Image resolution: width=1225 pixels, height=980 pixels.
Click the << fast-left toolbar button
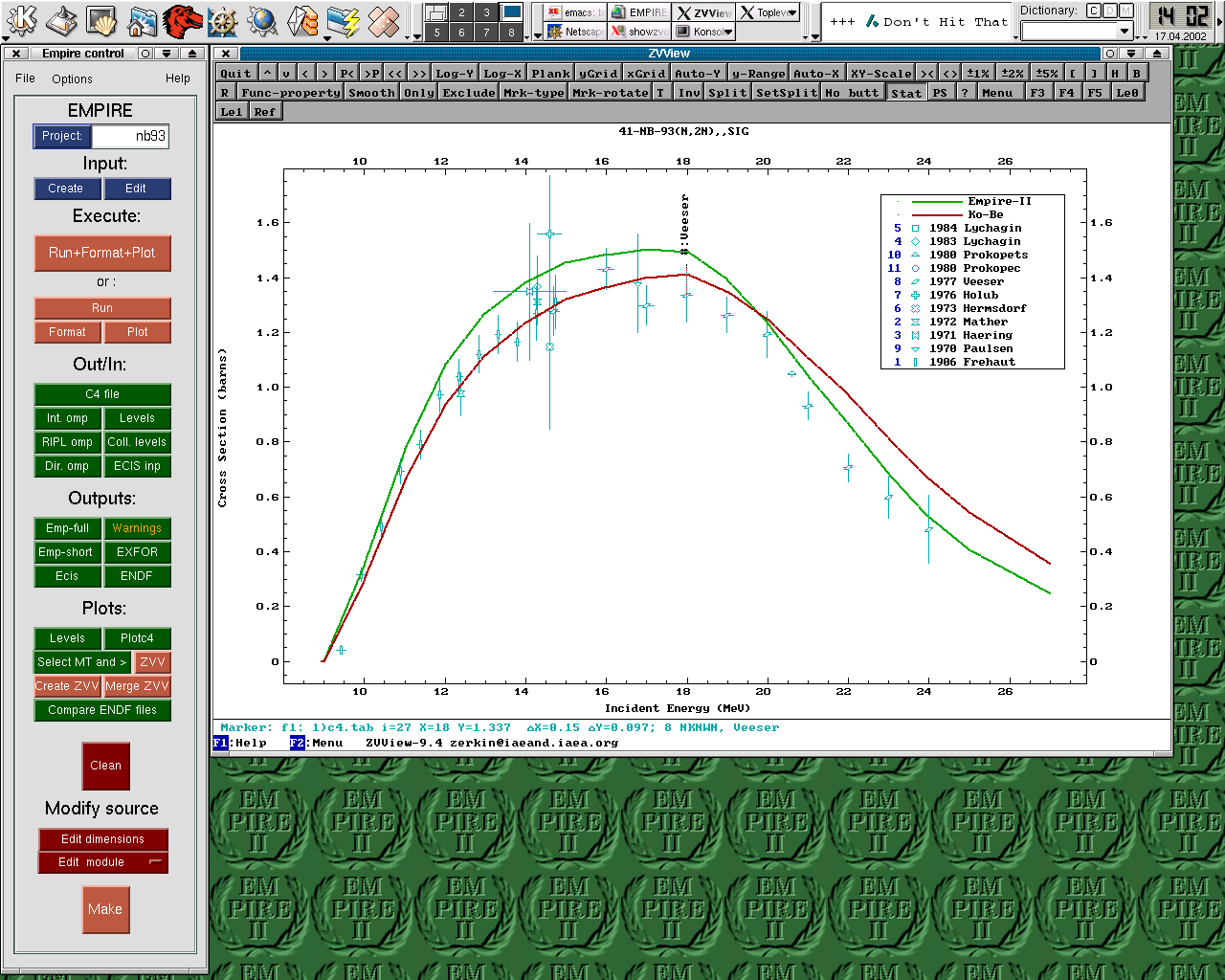tap(395, 73)
